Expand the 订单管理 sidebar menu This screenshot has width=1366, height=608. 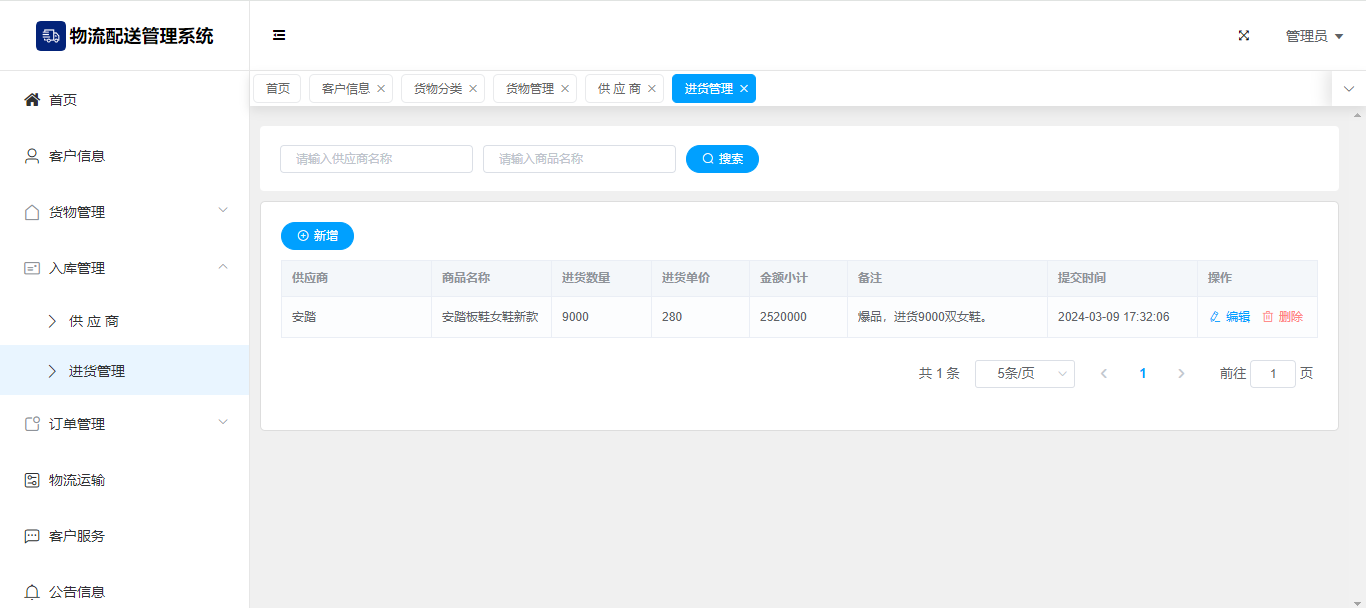[x=124, y=424]
